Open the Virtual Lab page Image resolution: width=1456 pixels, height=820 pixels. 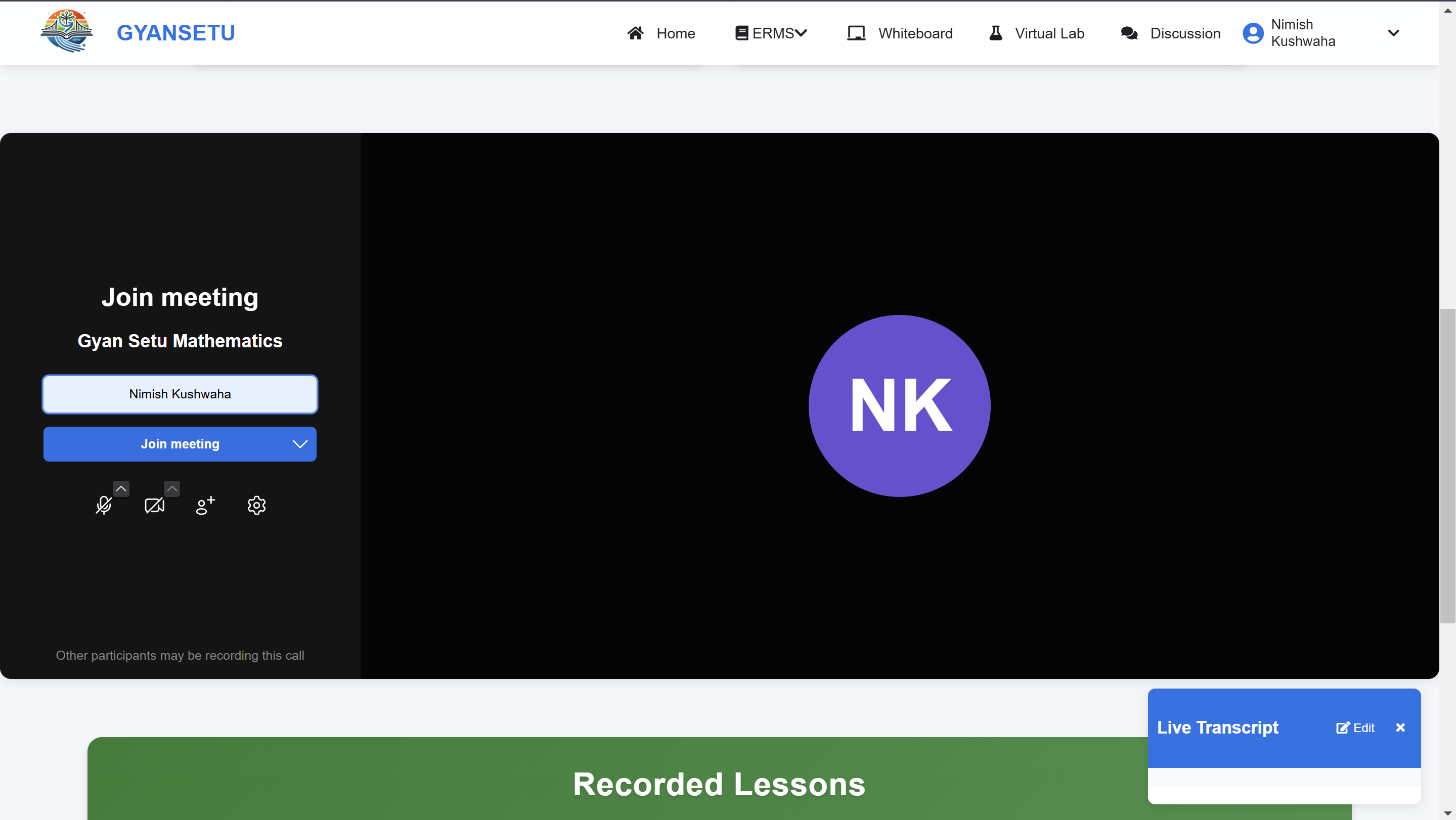click(1037, 33)
